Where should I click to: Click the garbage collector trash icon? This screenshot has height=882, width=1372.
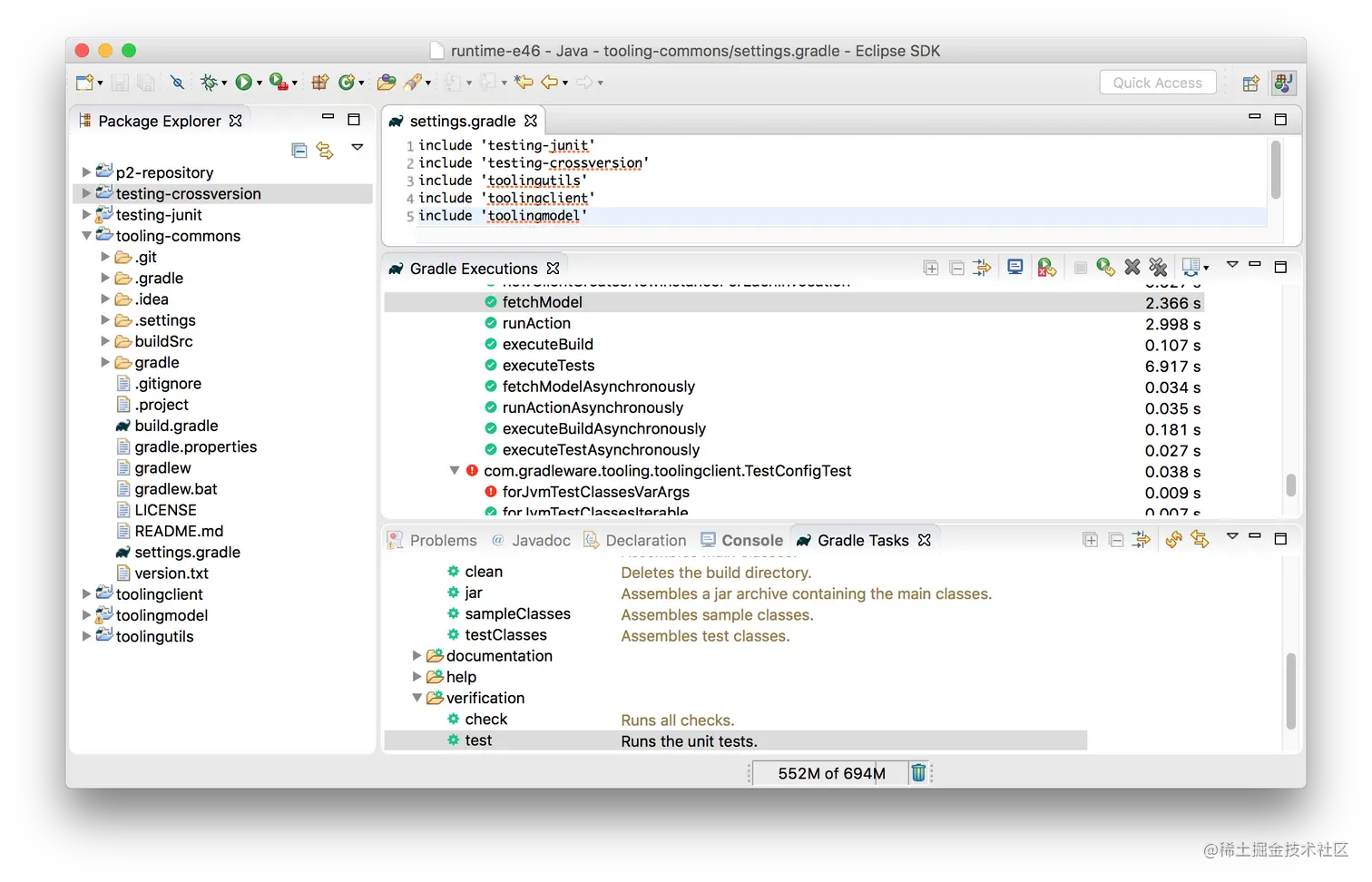point(918,772)
